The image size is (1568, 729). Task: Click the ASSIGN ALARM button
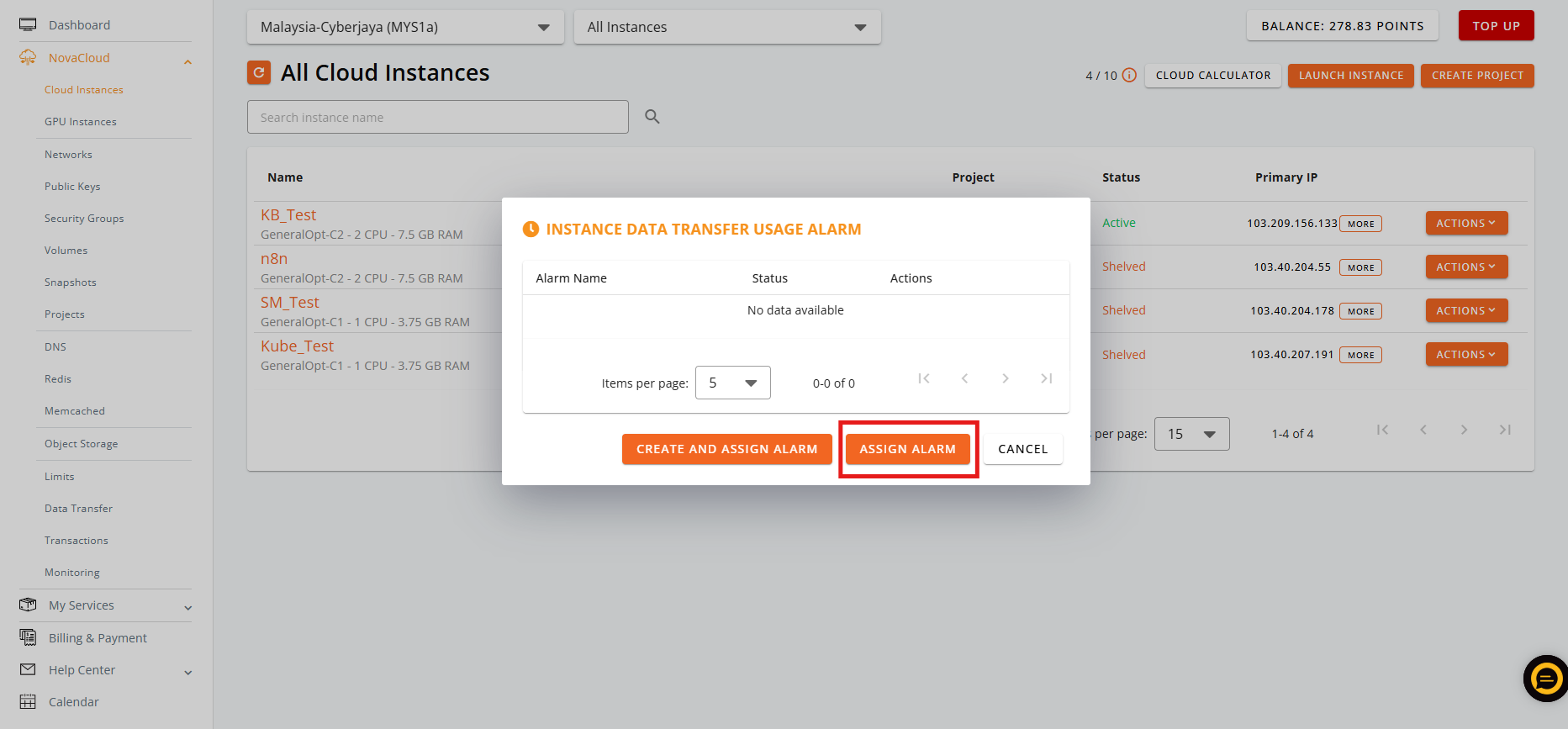point(908,449)
